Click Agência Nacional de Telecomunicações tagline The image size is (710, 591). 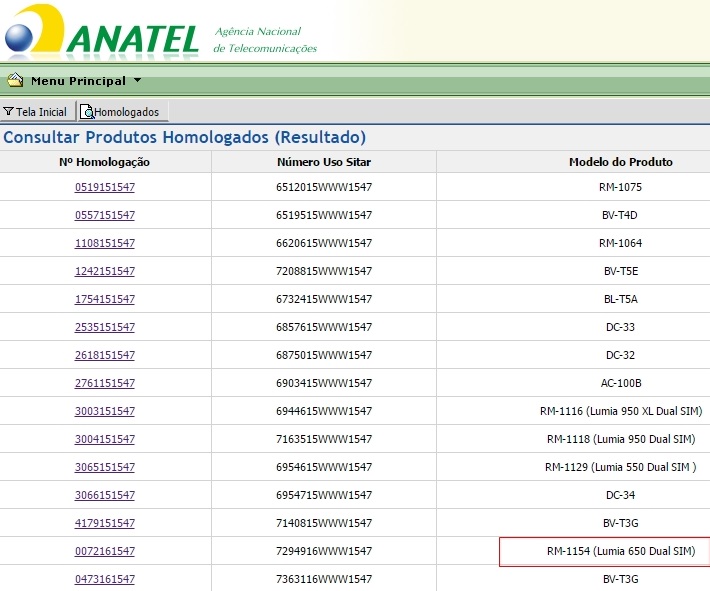pyautogui.click(x=265, y=40)
